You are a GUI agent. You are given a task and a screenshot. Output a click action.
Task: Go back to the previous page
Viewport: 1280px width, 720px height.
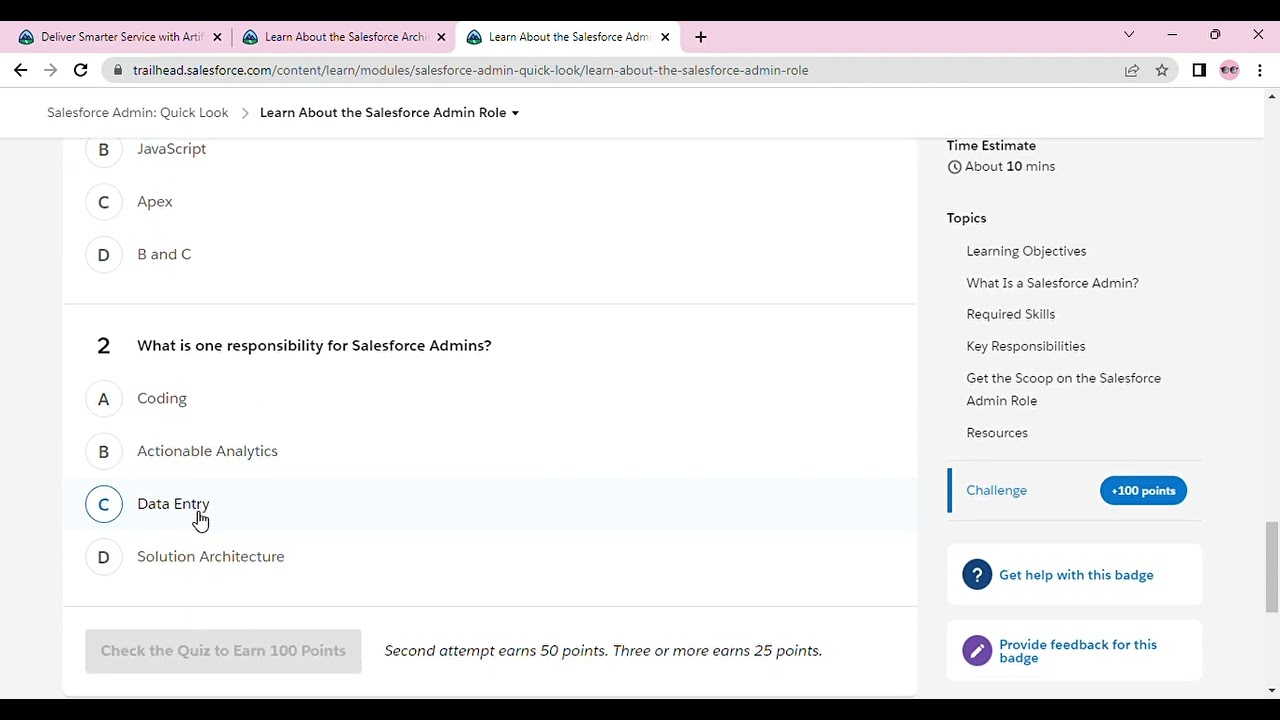(20, 70)
